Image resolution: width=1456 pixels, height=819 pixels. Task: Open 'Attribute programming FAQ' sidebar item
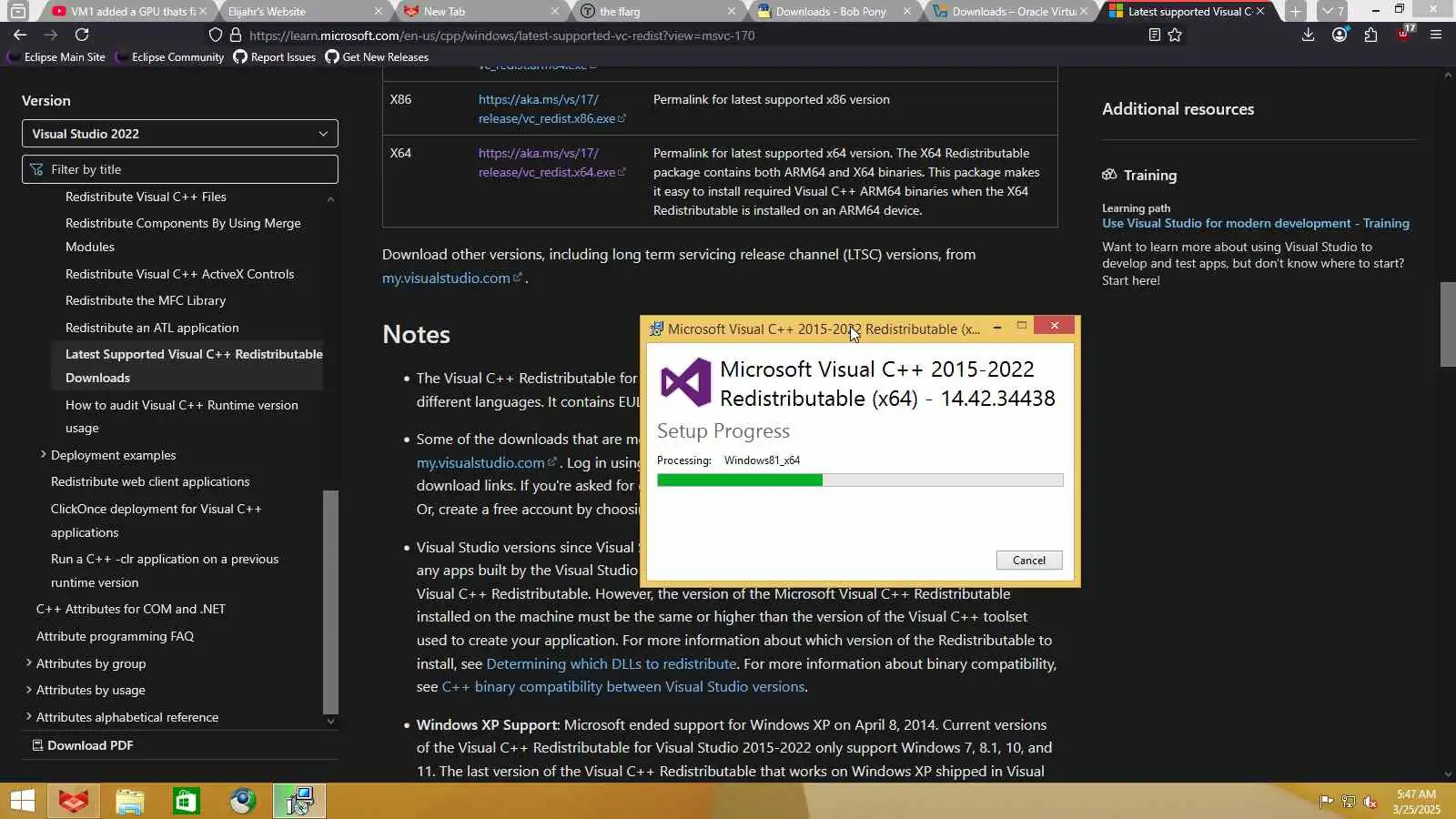click(115, 636)
